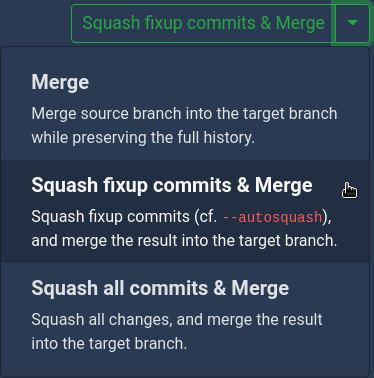Viewport: 374px width, 378px height.
Task: Click 'Squash fixup commits (cf.' description text
Action: coord(124,217)
